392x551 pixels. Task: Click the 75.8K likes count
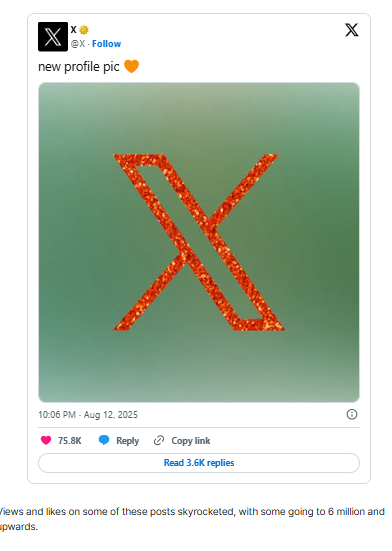pos(70,441)
